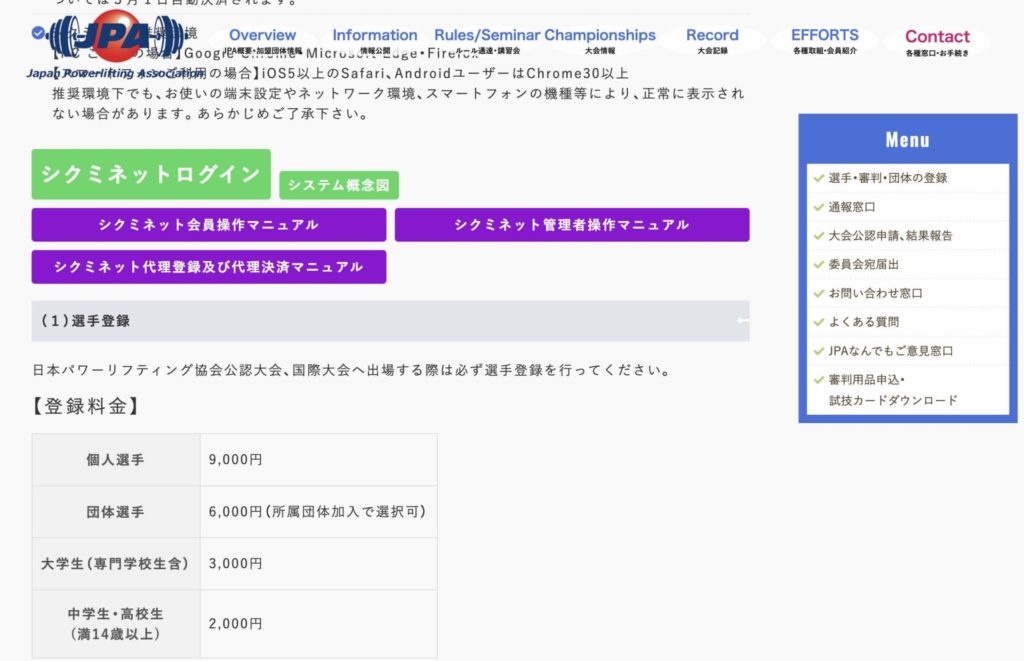
Task: Open the Contact menu item
Action: 937,41
